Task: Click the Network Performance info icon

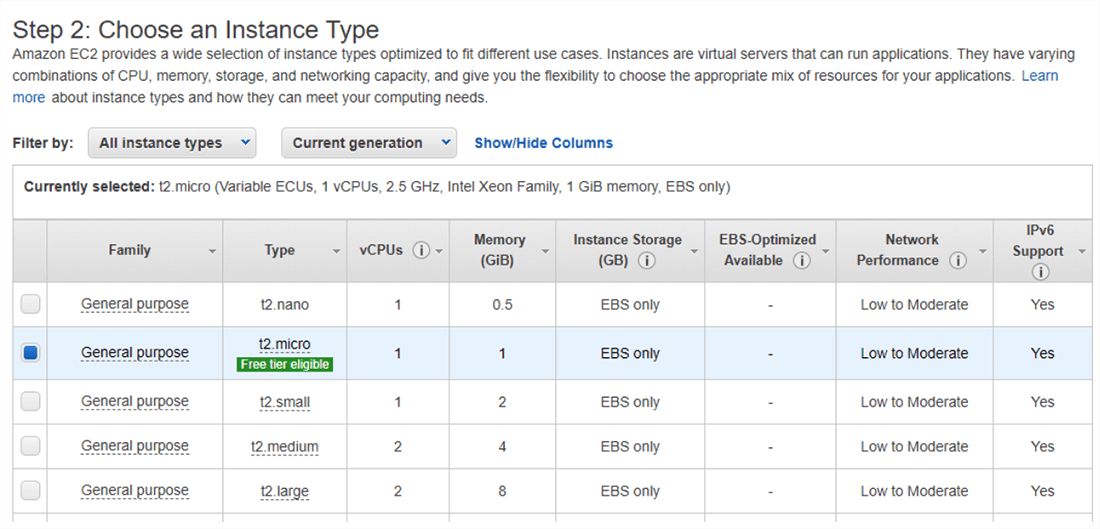Action: pyautogui.click(x=958, y=261)
